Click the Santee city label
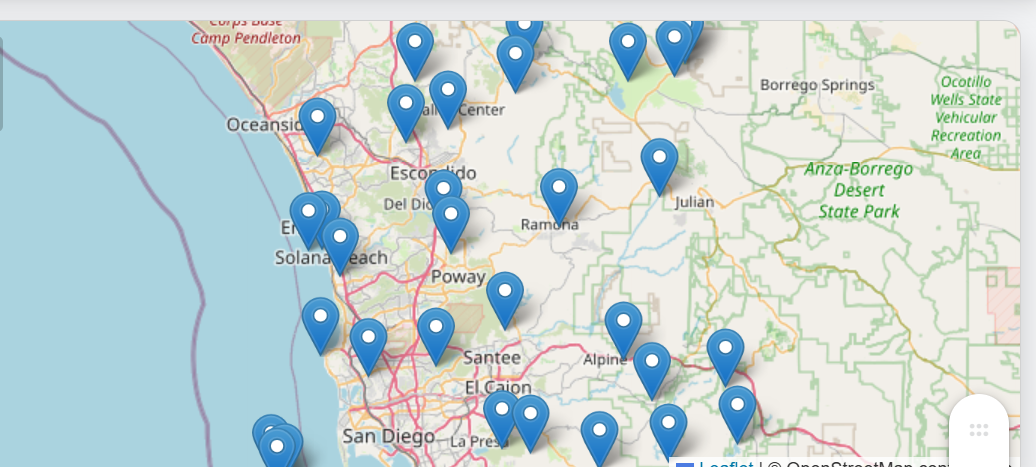This screenshot has height=467, width=1036. click(492, 358)
